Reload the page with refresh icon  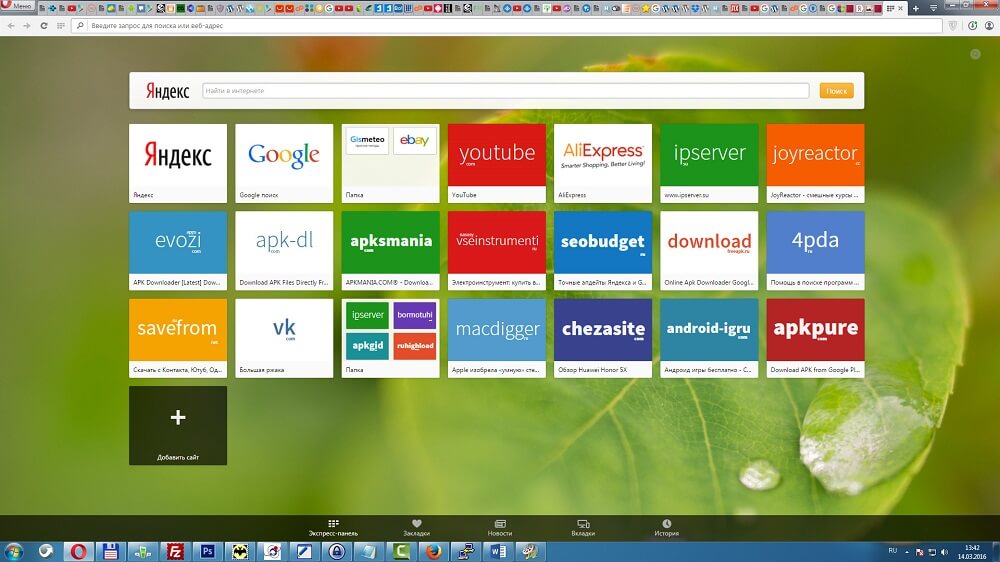click(x=44, y=24)
